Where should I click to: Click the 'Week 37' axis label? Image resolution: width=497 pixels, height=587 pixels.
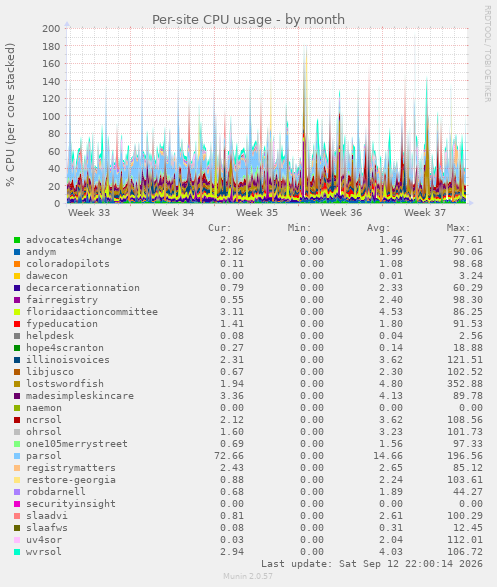coord(425,213)
